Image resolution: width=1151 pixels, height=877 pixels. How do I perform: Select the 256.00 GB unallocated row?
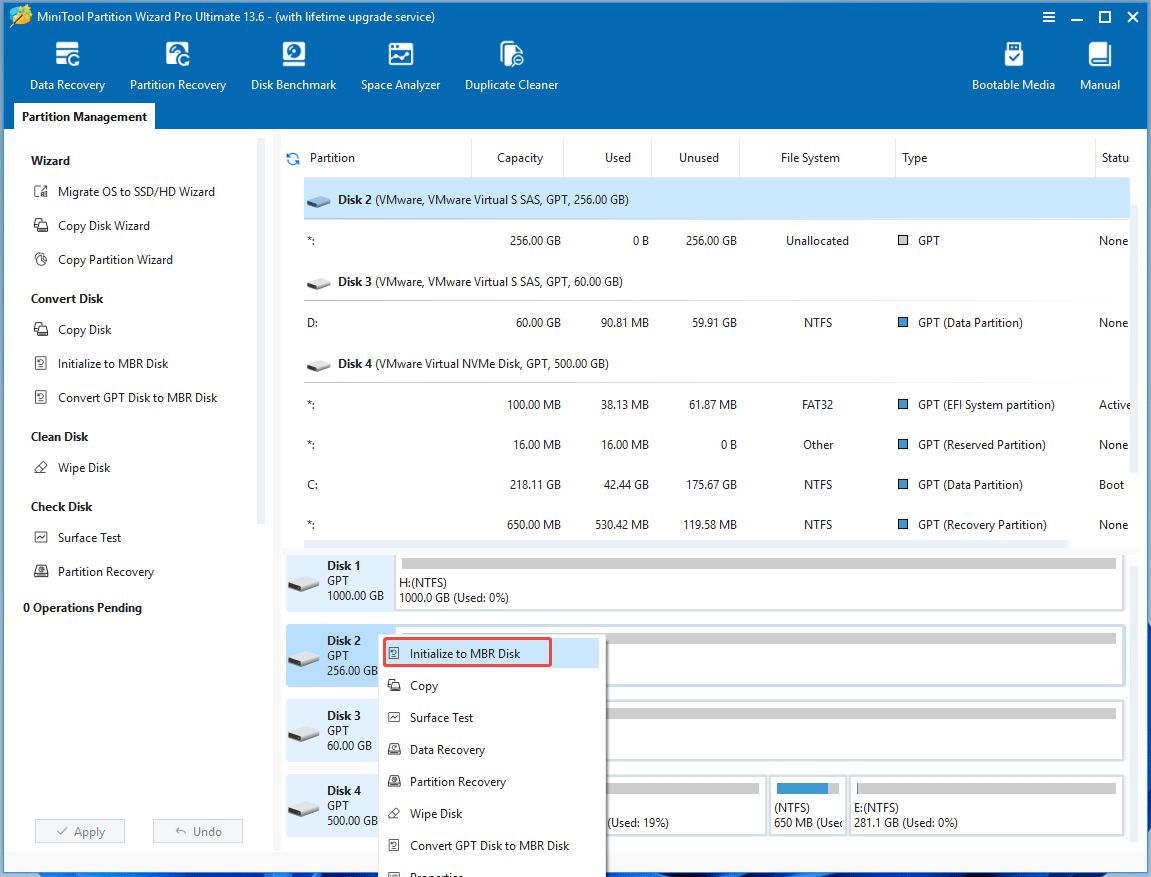(x=716, y=241)
